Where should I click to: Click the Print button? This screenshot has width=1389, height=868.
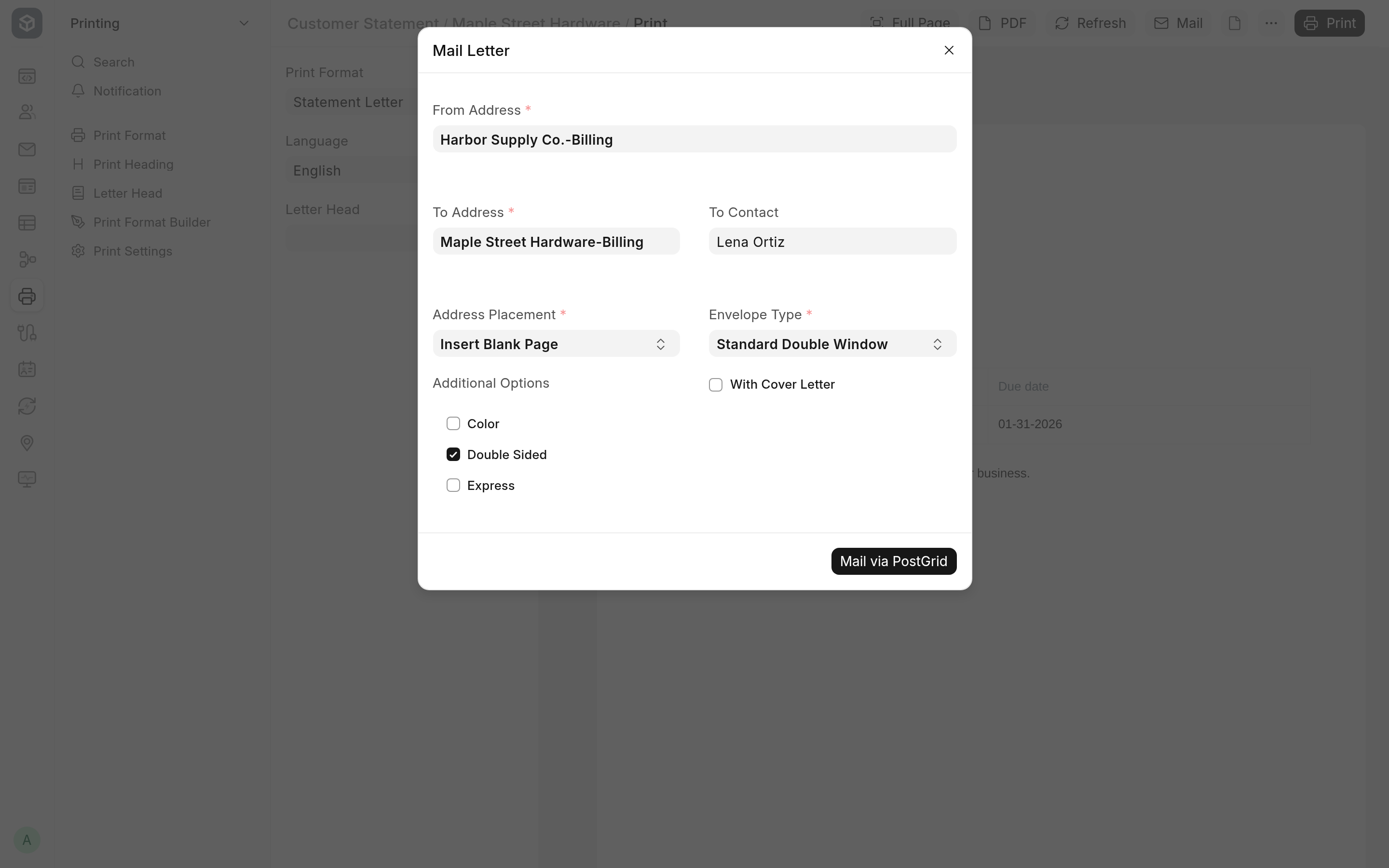click(1329, 24)
